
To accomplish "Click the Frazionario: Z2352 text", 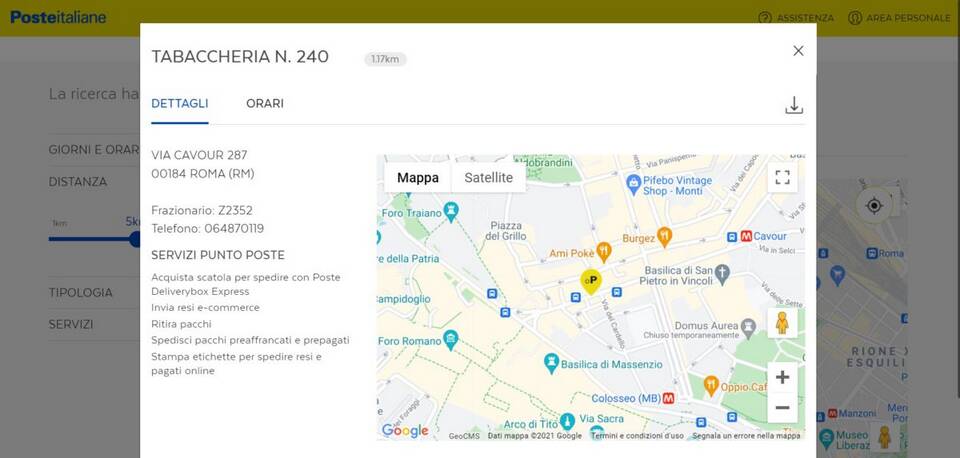I will coord(202,211).
